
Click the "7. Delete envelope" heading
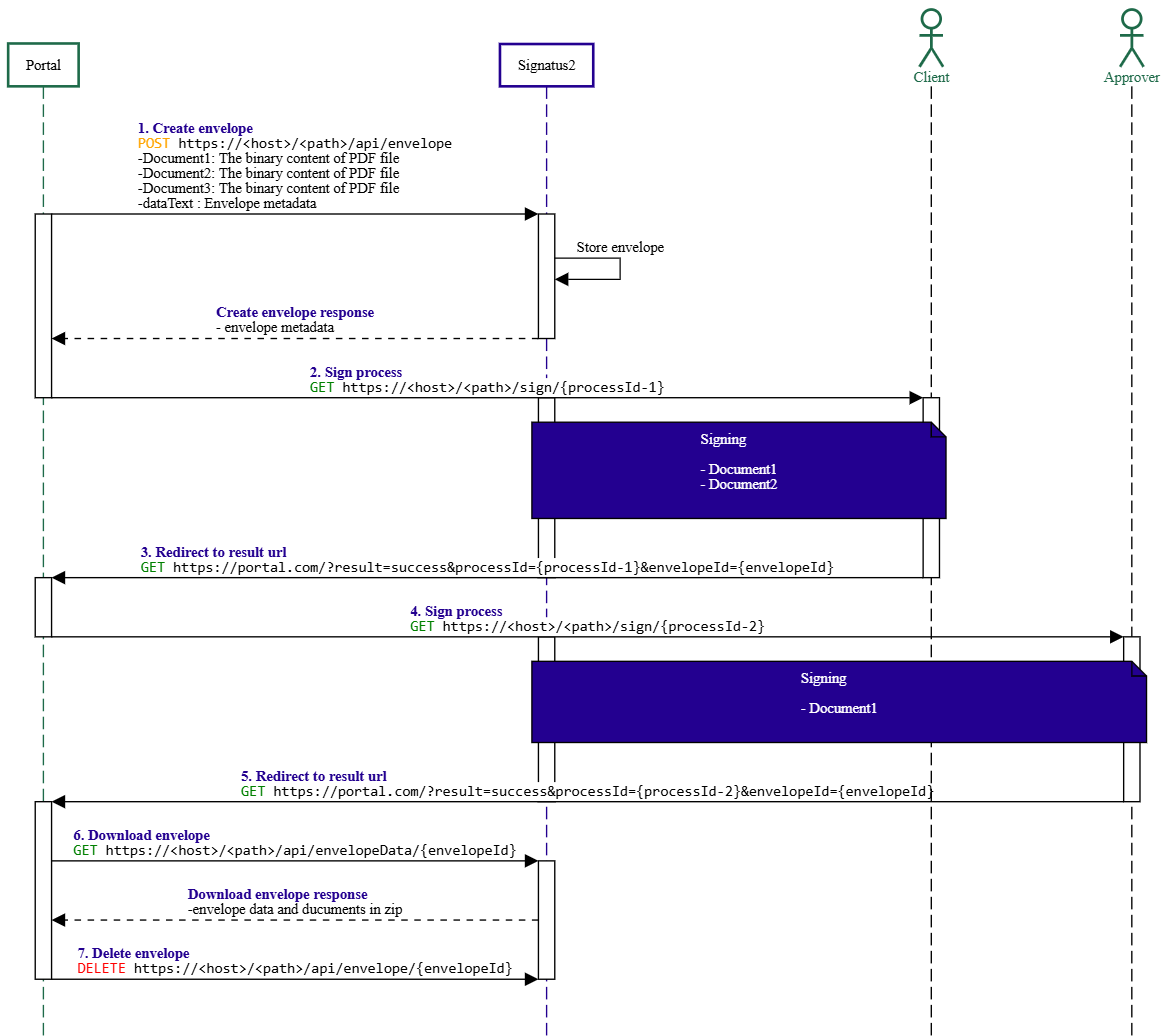point(133,953)
